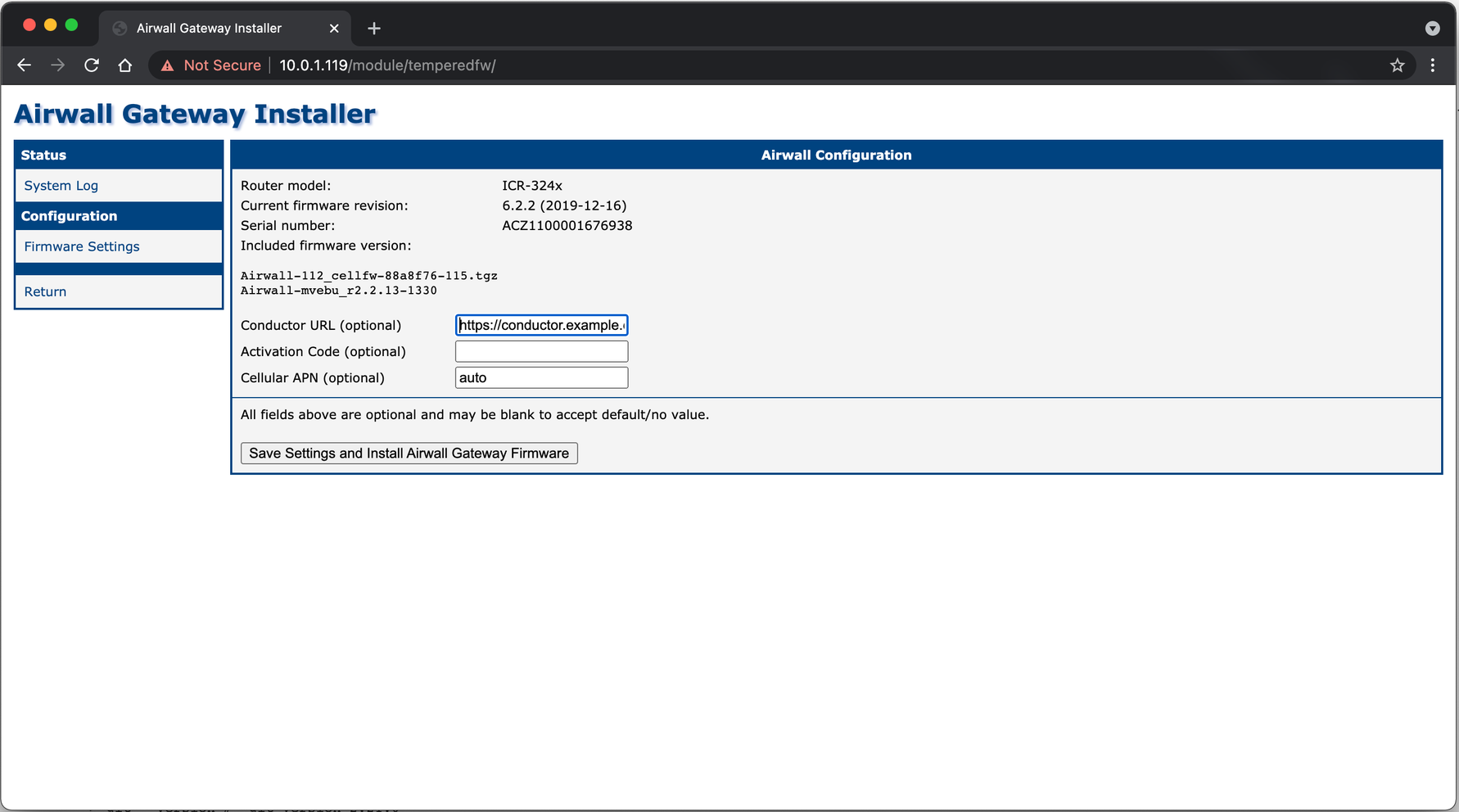
Task: Click the Configuration sidebar header
Action: coord(69,216)
